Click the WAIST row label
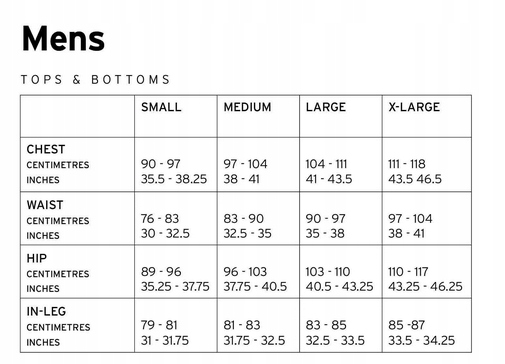Viewport: 505px width, 364px height. coord(45,205)
